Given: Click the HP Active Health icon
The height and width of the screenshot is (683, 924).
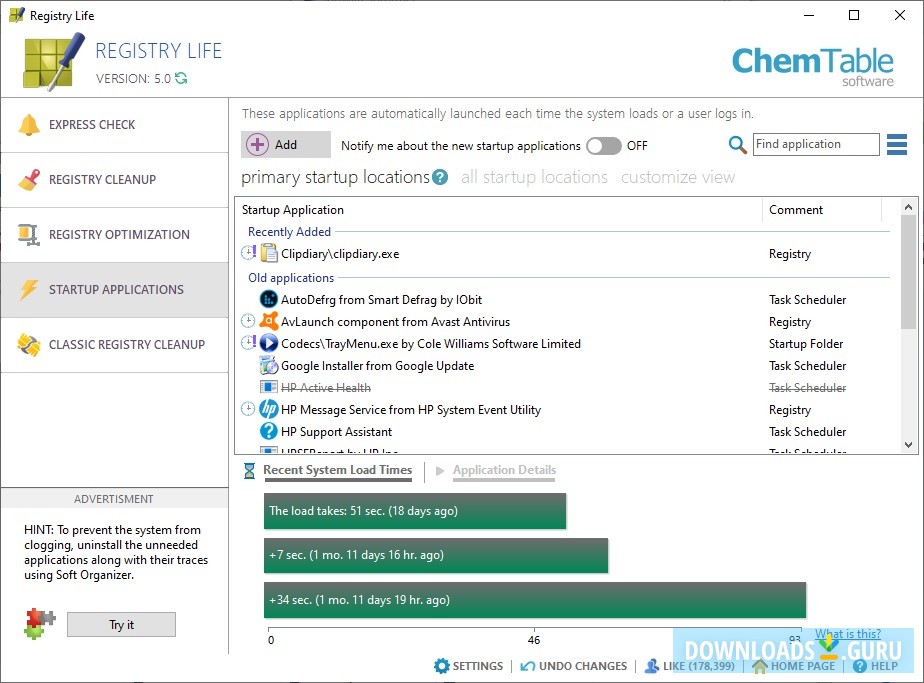Looking at the screenshot, I should coord(269,387).
